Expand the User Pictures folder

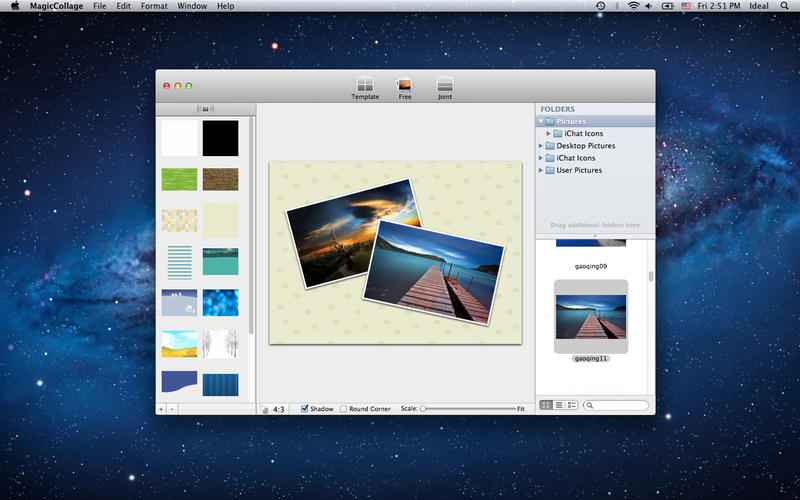(541, 170)
